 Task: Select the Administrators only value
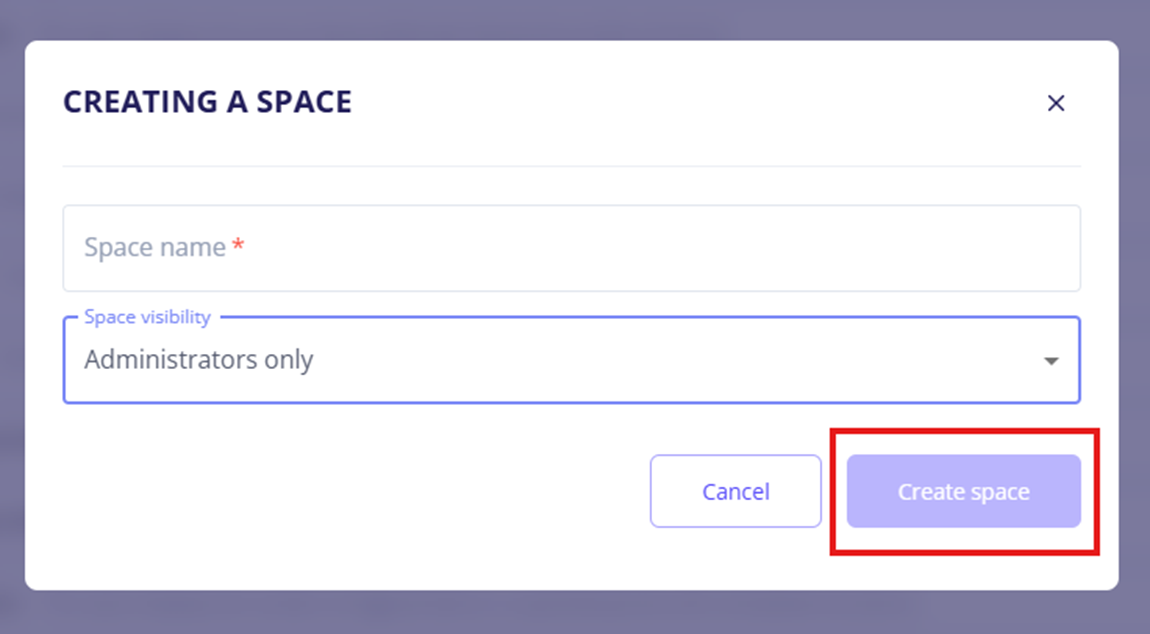pos(199,360)
